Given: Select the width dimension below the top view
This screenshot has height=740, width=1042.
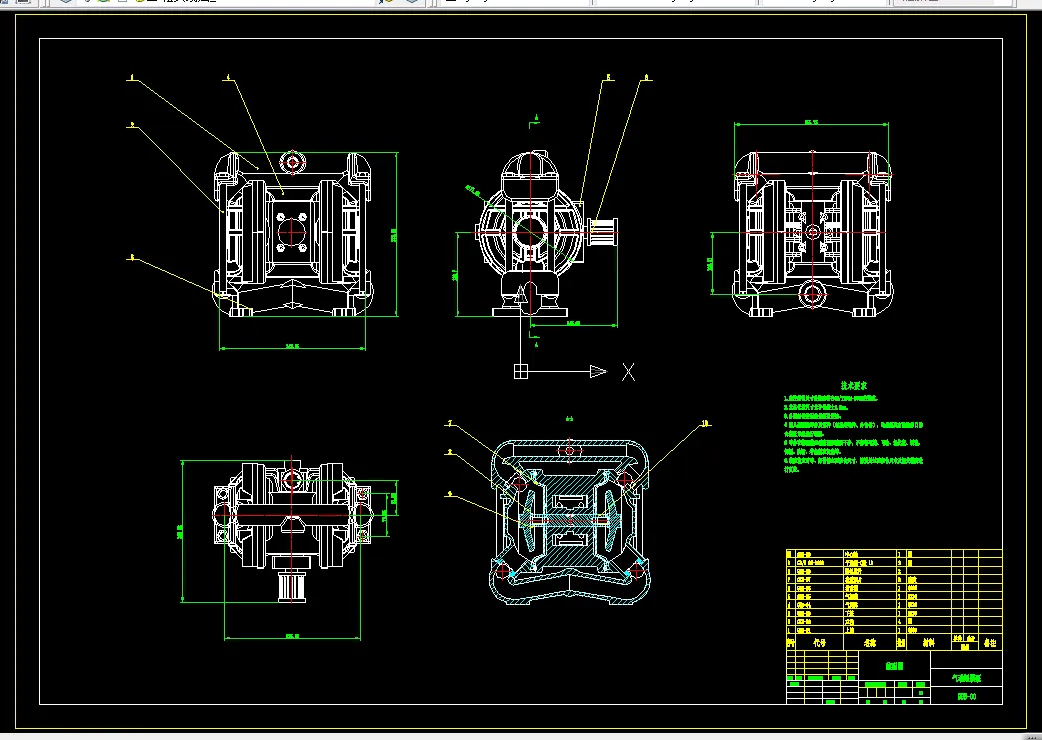Looking at the screenshot, I should (x=292, y=636).
